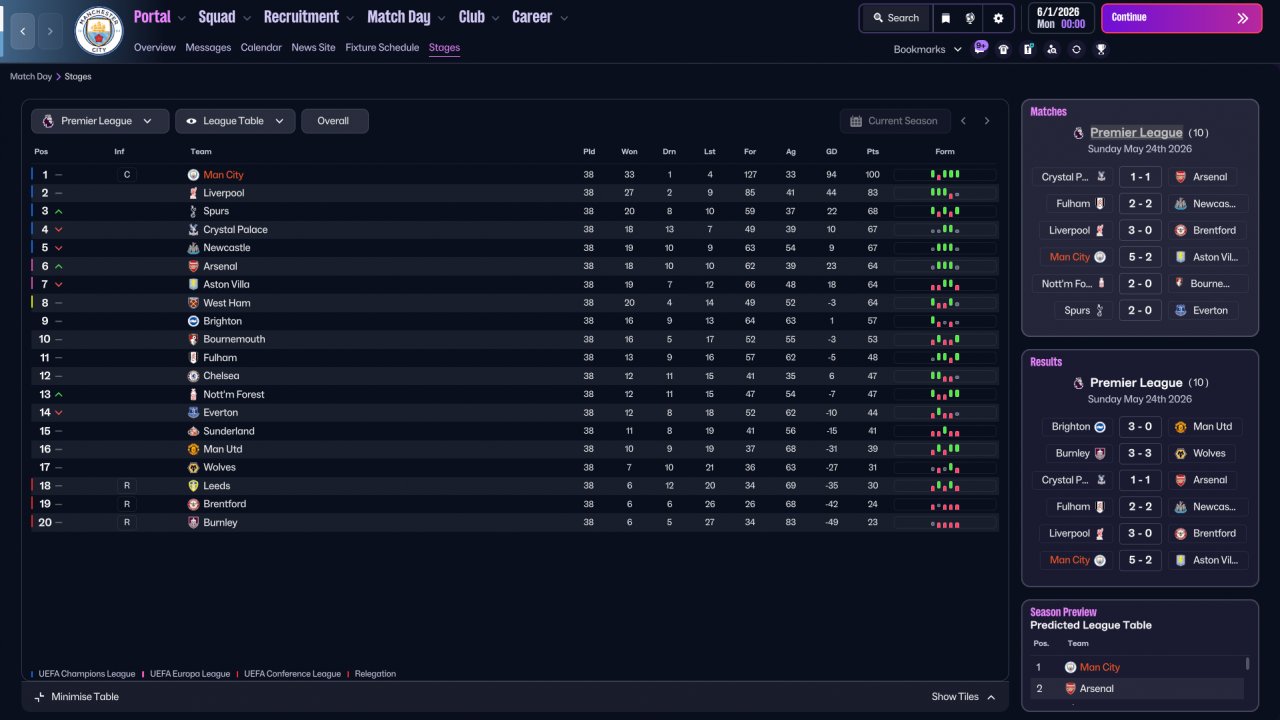The image size is (1280, 720).
Task: Open the kit shirt shortcut icon
Action: (1004, 49)
